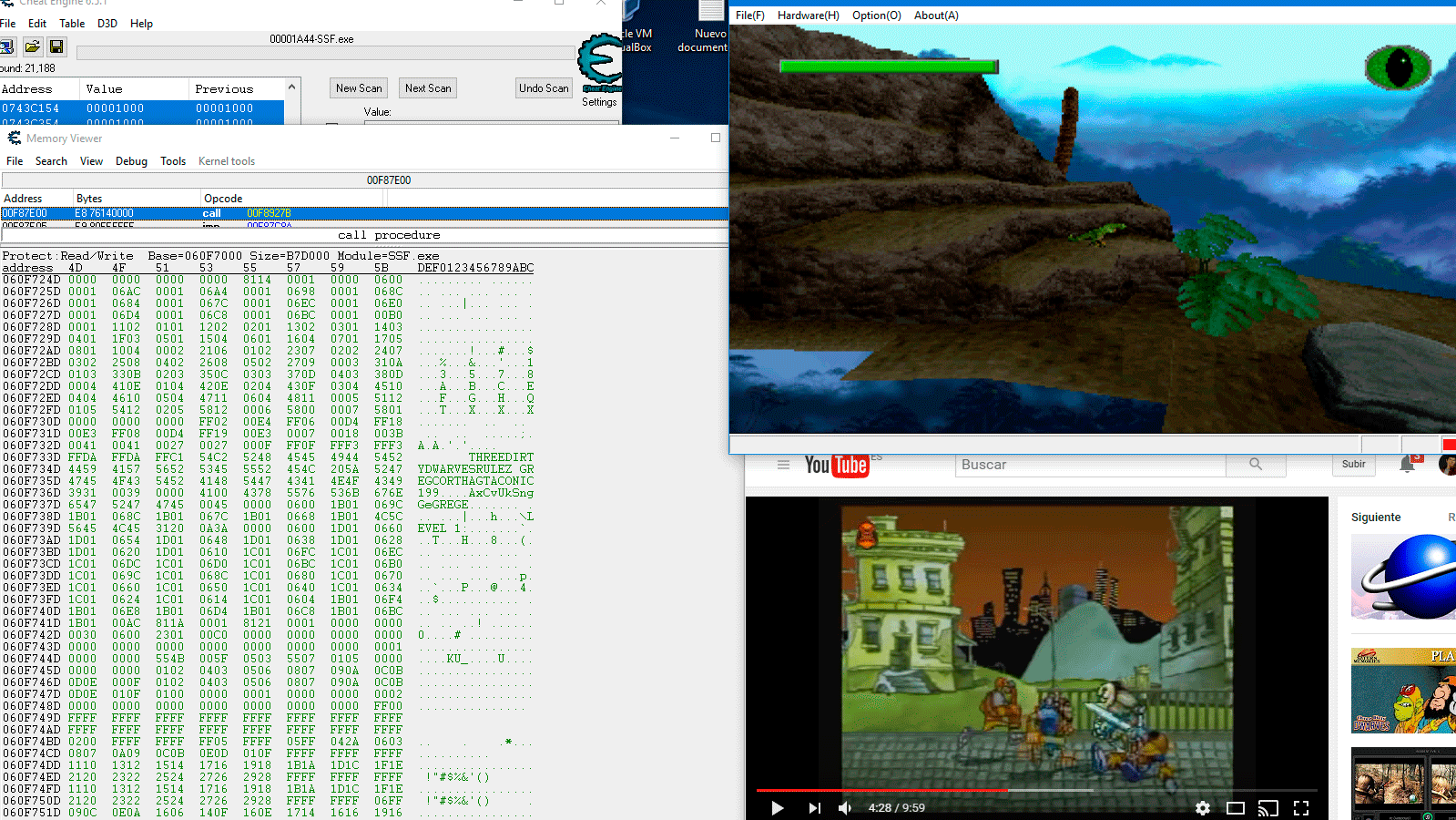Open a cheat table with the folder icon
Viewport: 1456px width, 820px height.
tap(33, 46)
